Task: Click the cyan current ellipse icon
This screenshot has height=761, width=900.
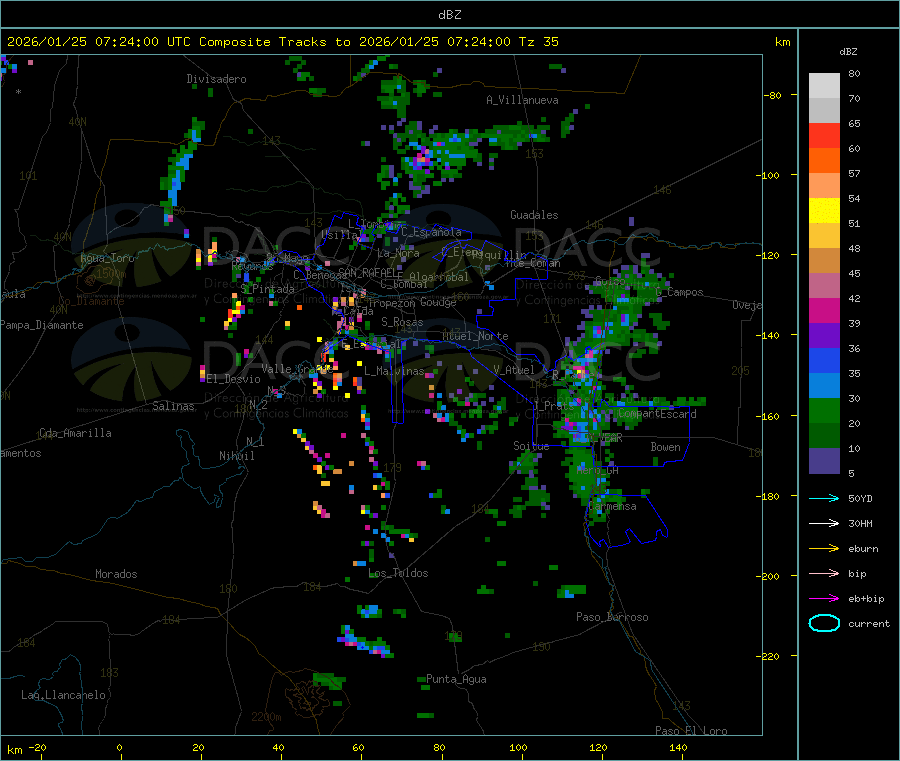Action: click(x=824, y=623)
